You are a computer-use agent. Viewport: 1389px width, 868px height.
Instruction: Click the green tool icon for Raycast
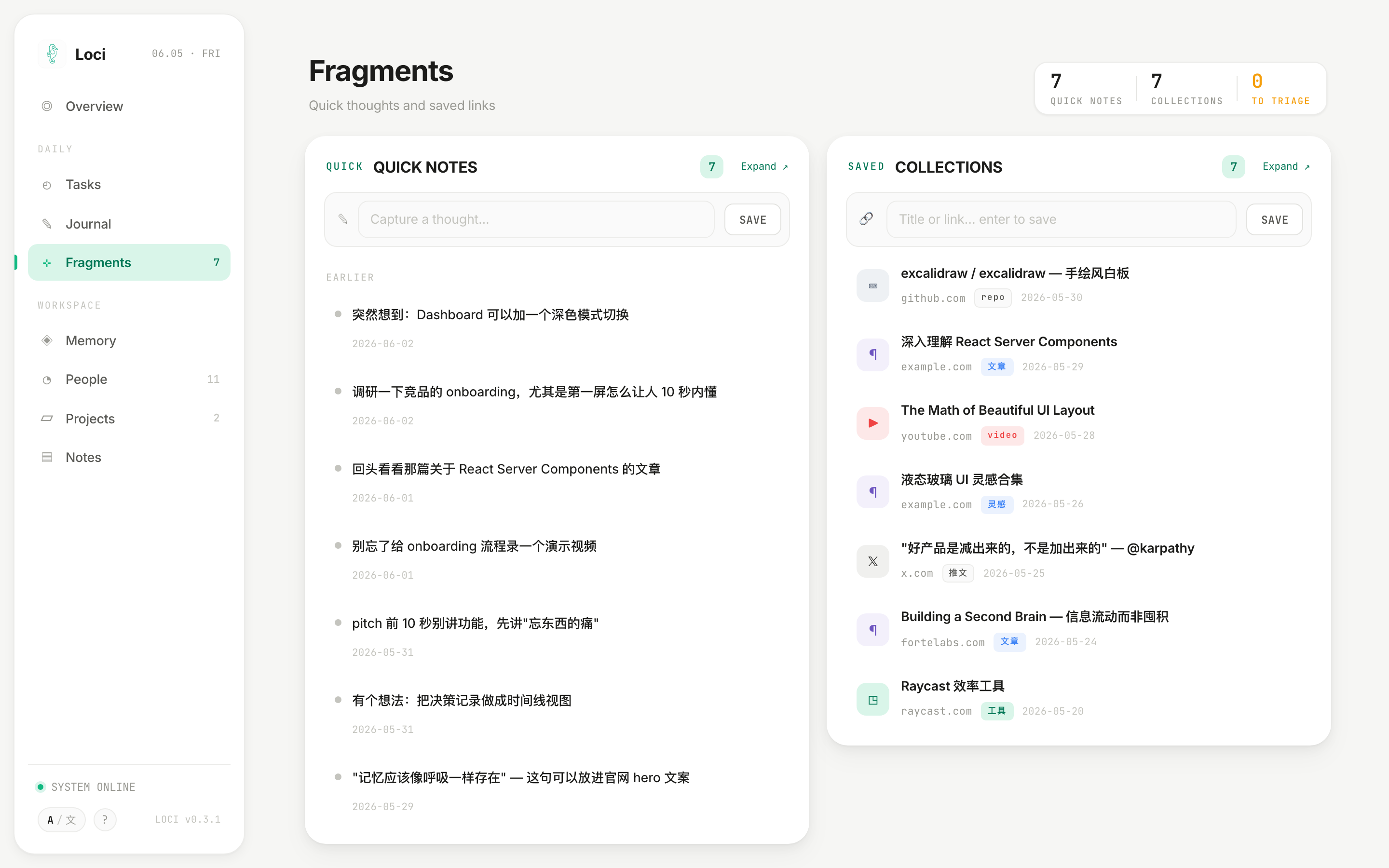coord(873,699)
